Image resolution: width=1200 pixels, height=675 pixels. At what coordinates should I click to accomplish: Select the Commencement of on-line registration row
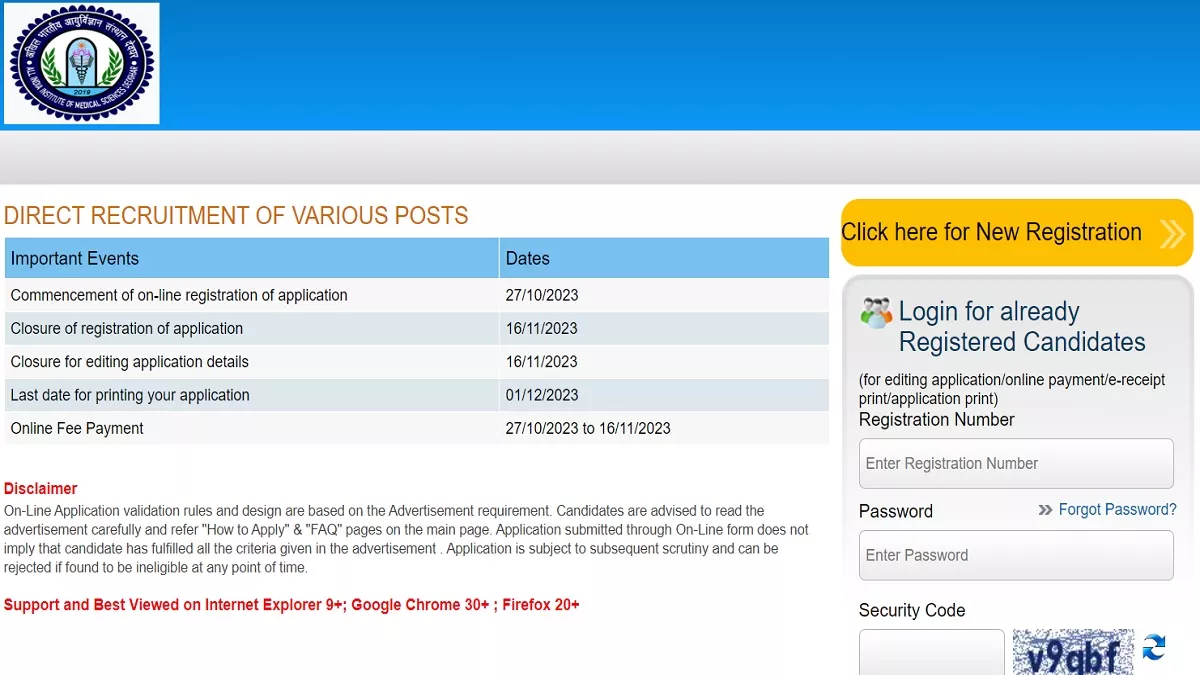pyautogui.click(x=179, y=295)
